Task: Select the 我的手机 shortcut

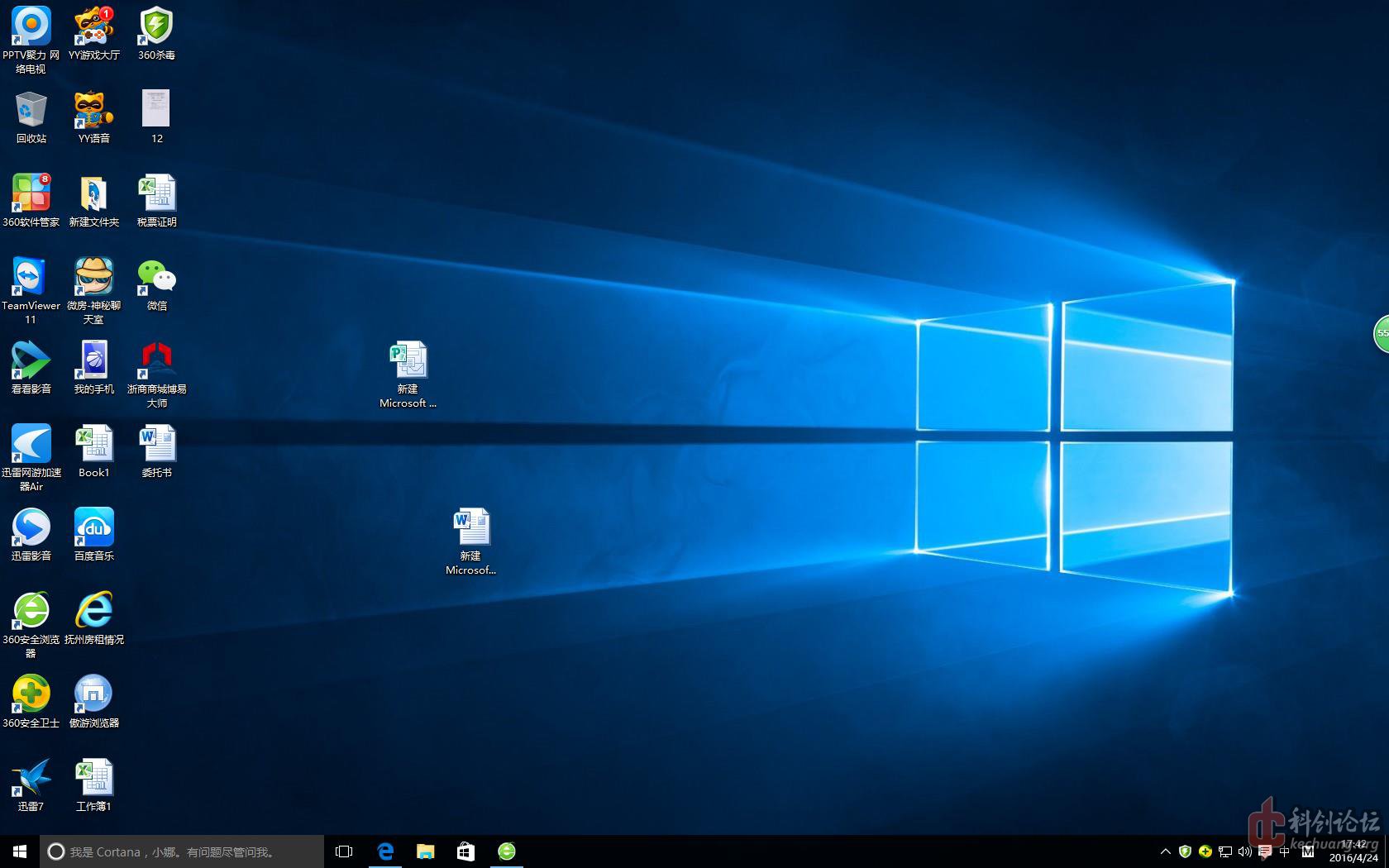Action: [x=94, y=367]
